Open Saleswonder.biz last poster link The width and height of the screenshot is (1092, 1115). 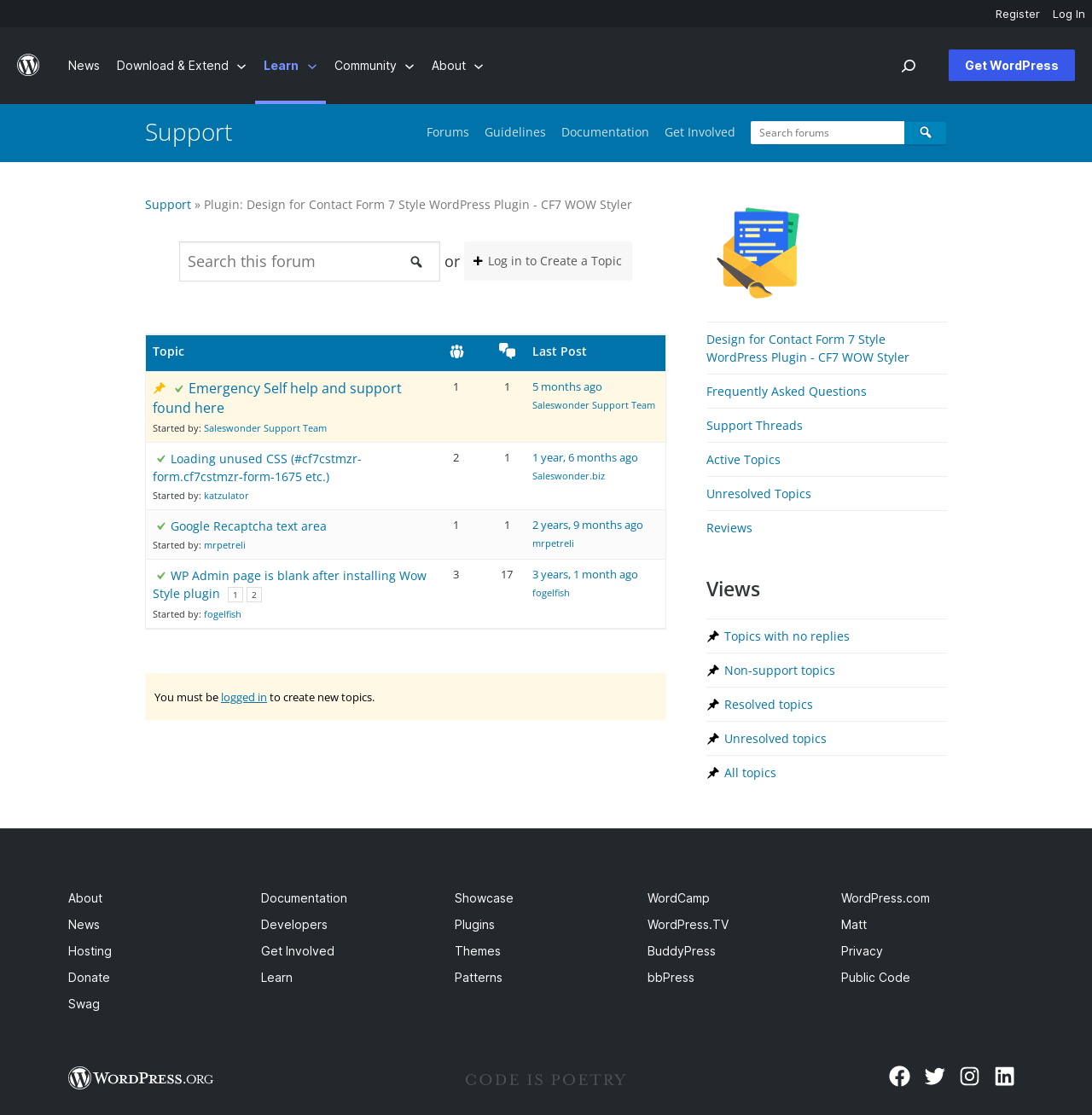(568, 476)
